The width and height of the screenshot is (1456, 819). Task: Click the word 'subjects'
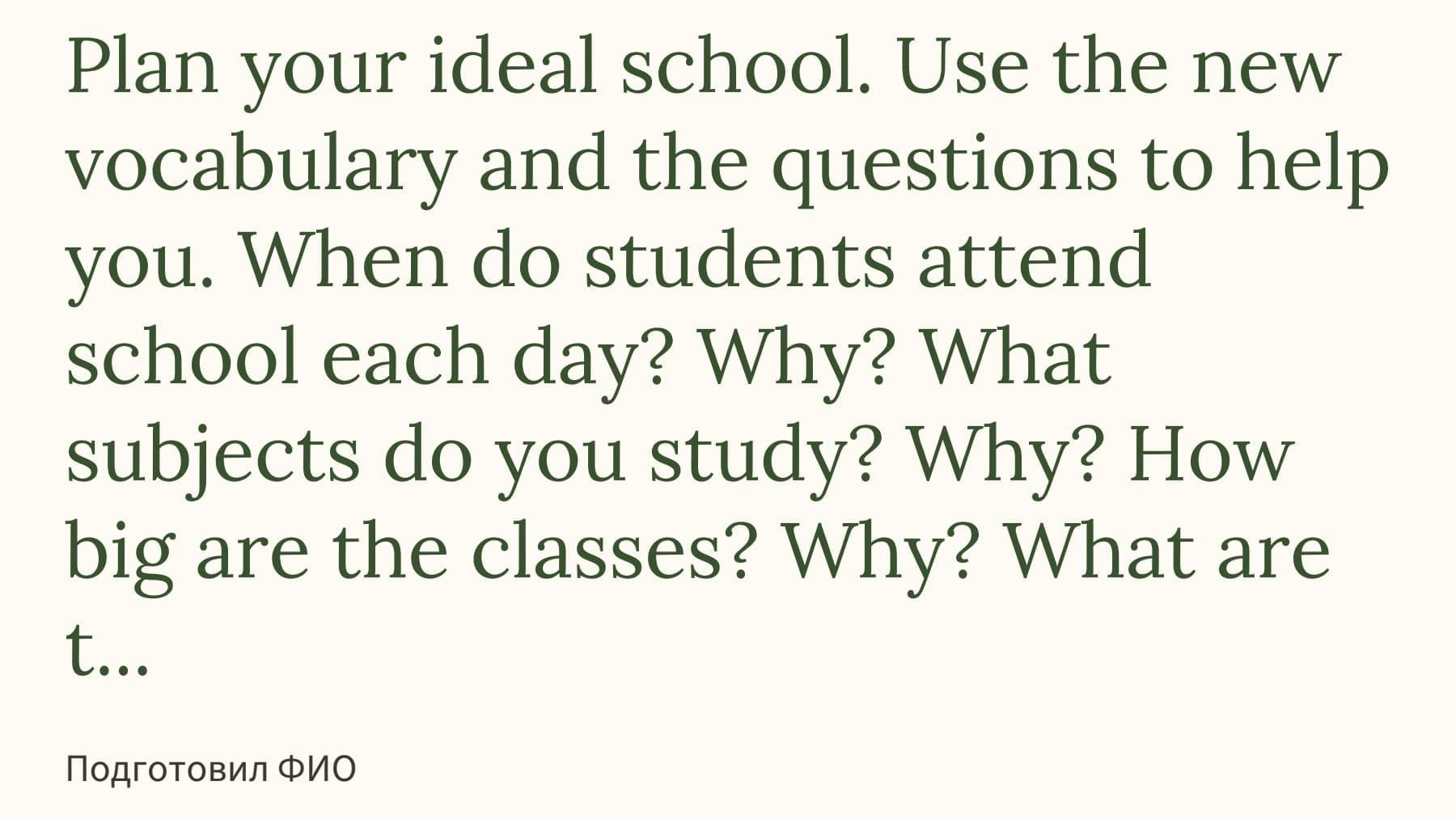tap(213, 454)
